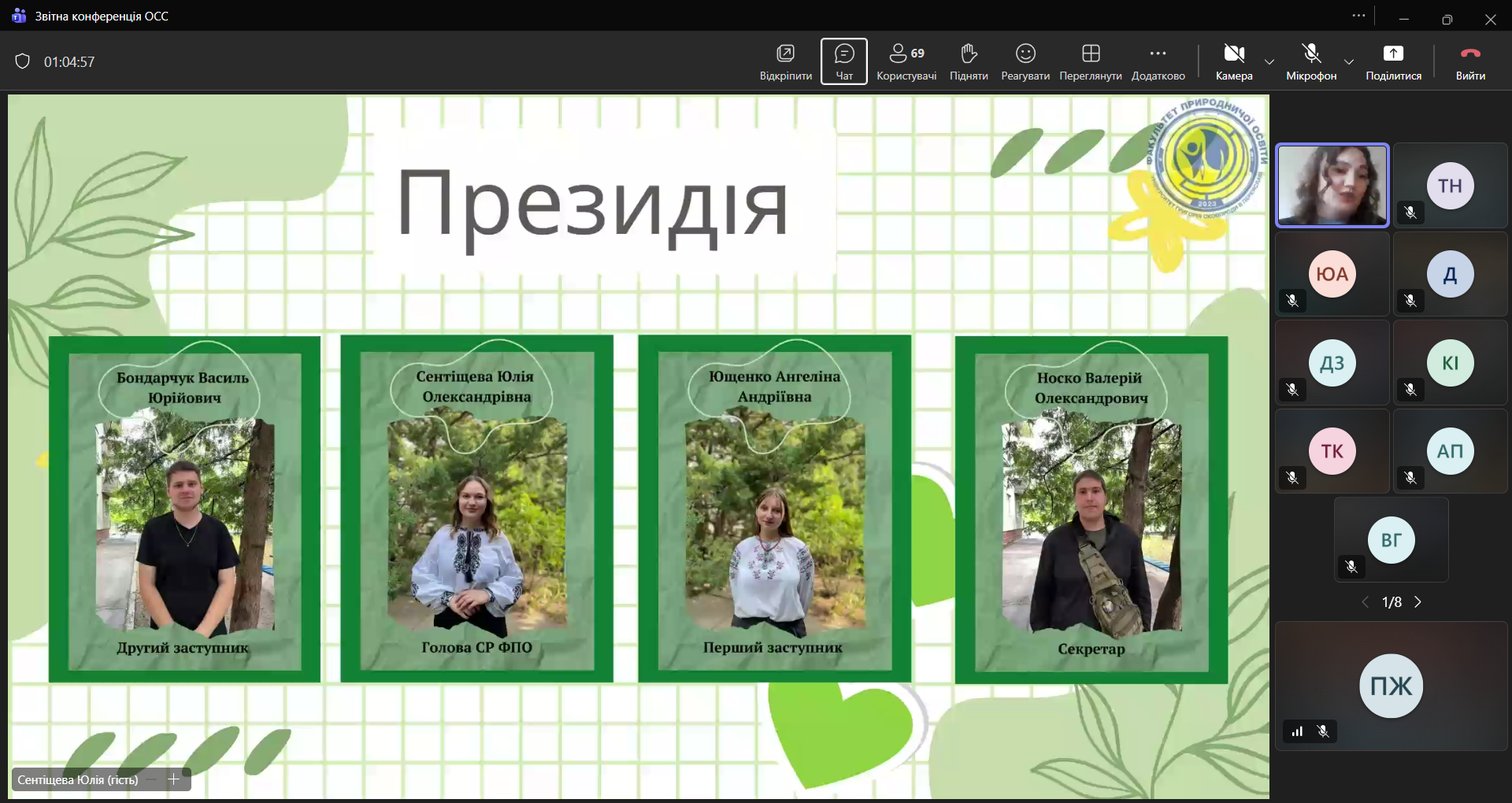This screenshot has height=803, width=1512.
Task: Open the Реагувати reactions menu
Action: 1025,61
